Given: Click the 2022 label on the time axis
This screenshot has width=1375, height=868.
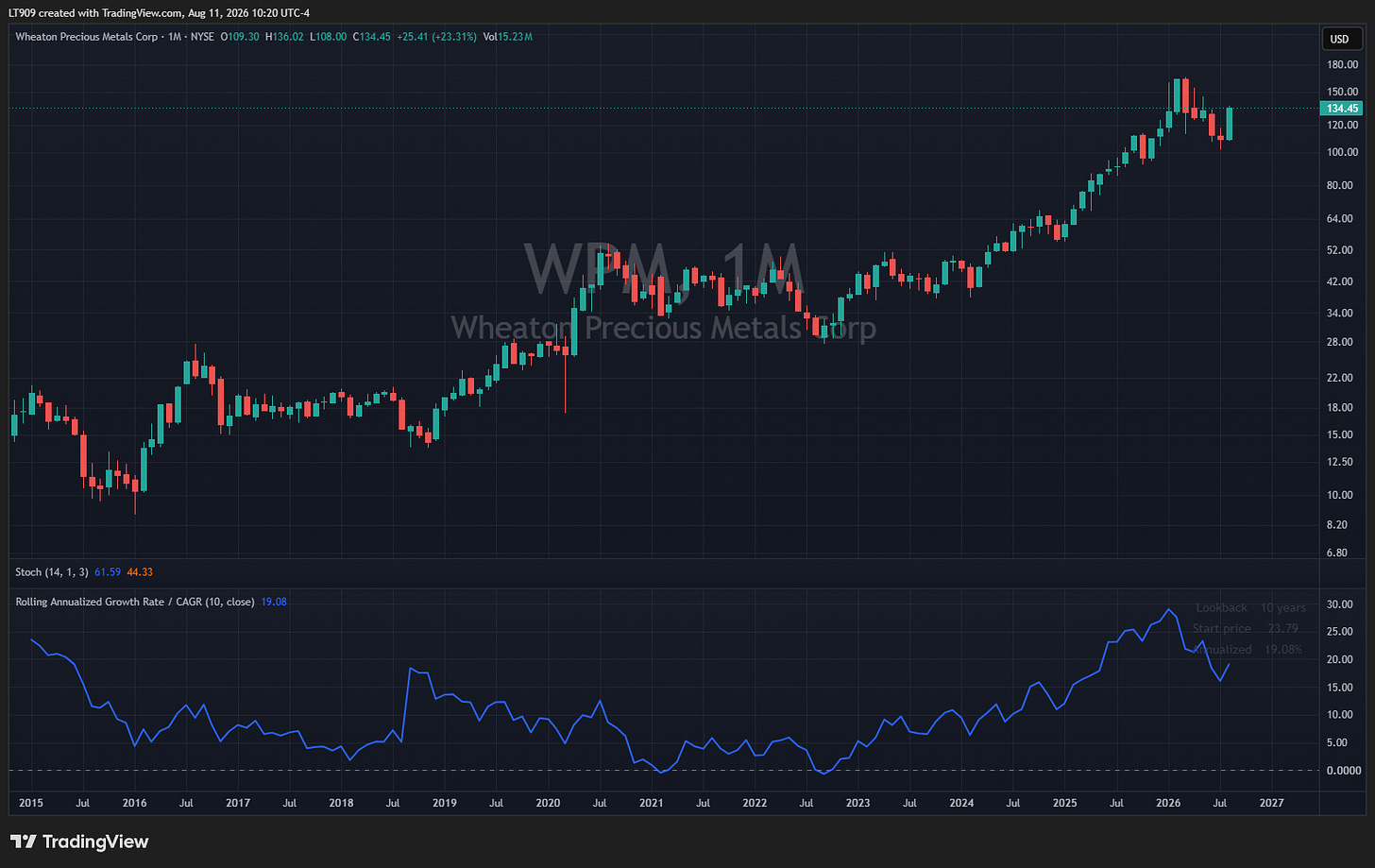Looking at the screenshot, I should (x=755, y=803).
